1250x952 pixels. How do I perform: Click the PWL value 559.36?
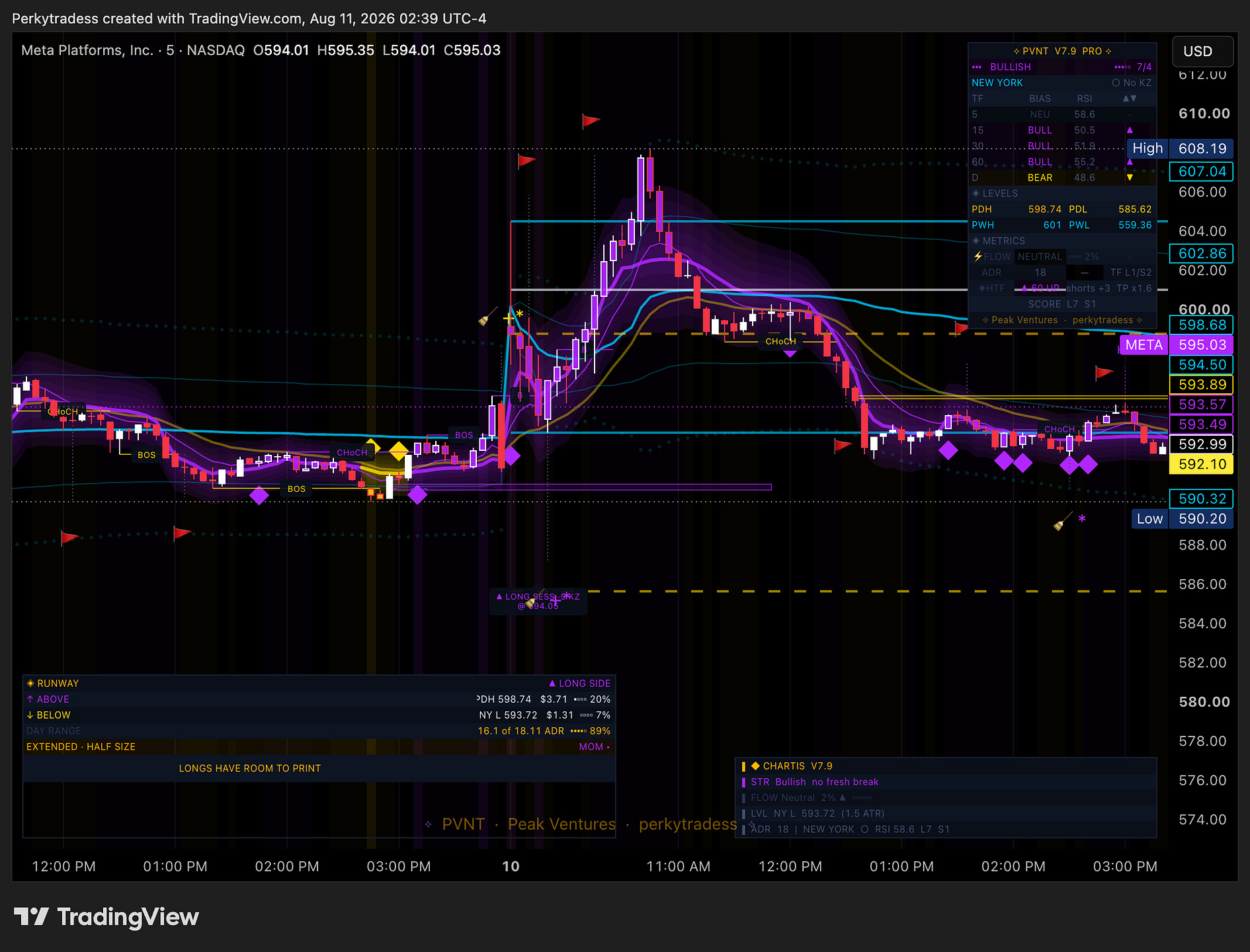point(1135,225)
